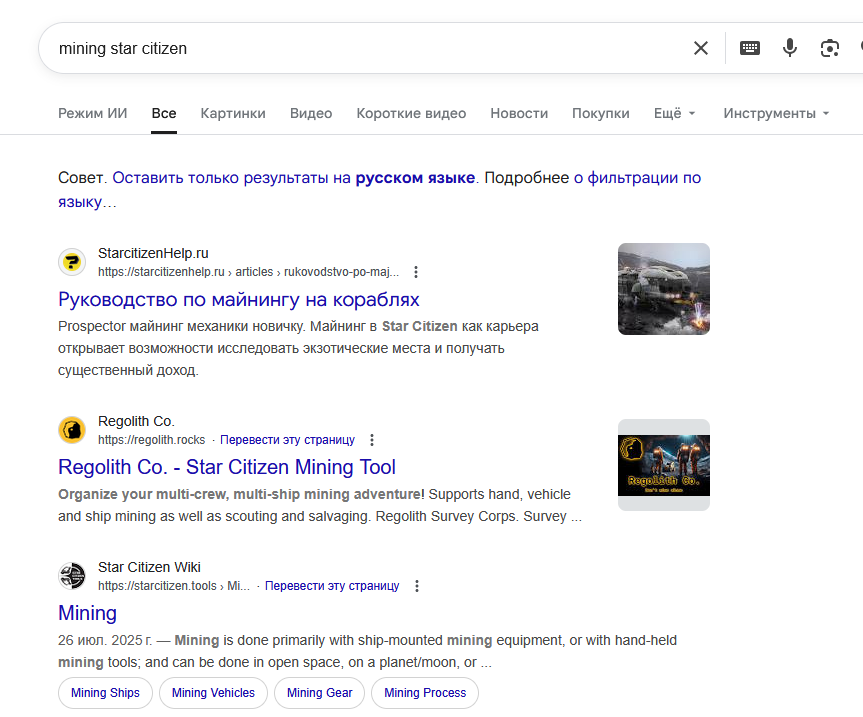Switch to the Покупки tab
Viewport: 863px width, 717px height.
click(600, 113)
